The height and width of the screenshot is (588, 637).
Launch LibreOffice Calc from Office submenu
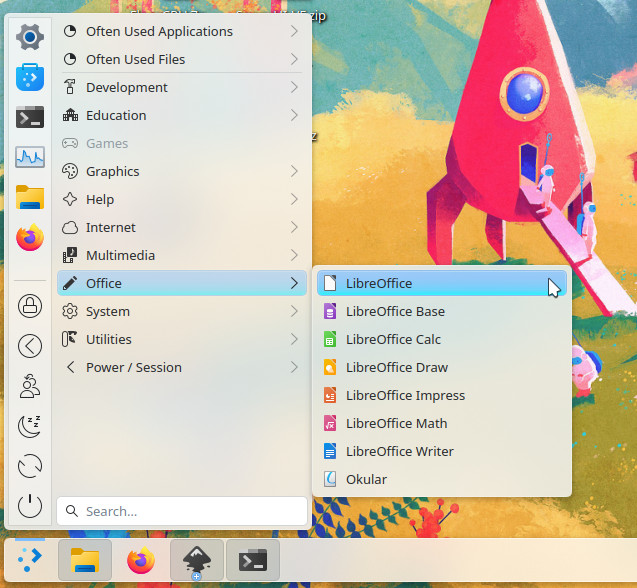coord(393,339)
